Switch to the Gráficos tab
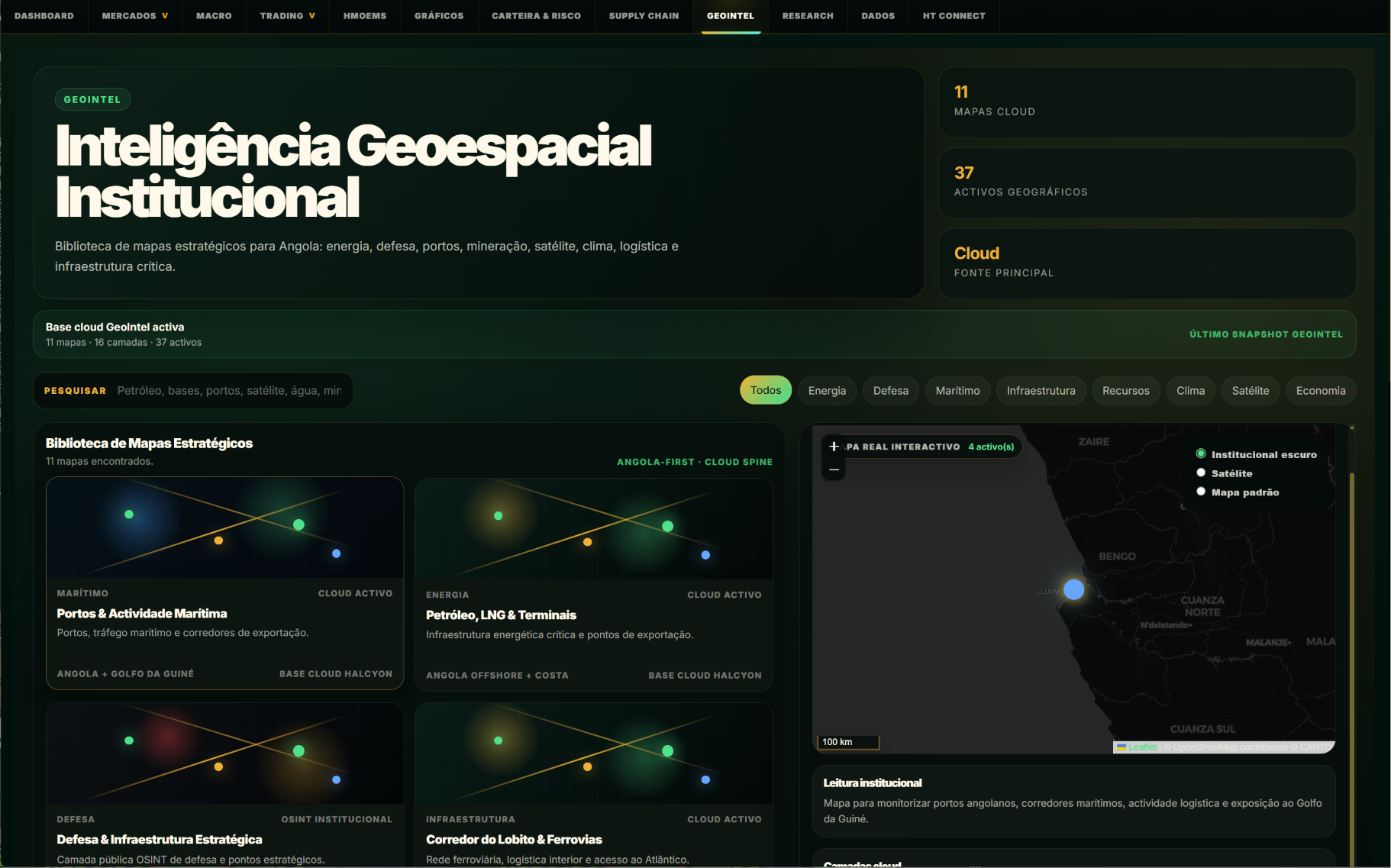 tap(439, 16)
